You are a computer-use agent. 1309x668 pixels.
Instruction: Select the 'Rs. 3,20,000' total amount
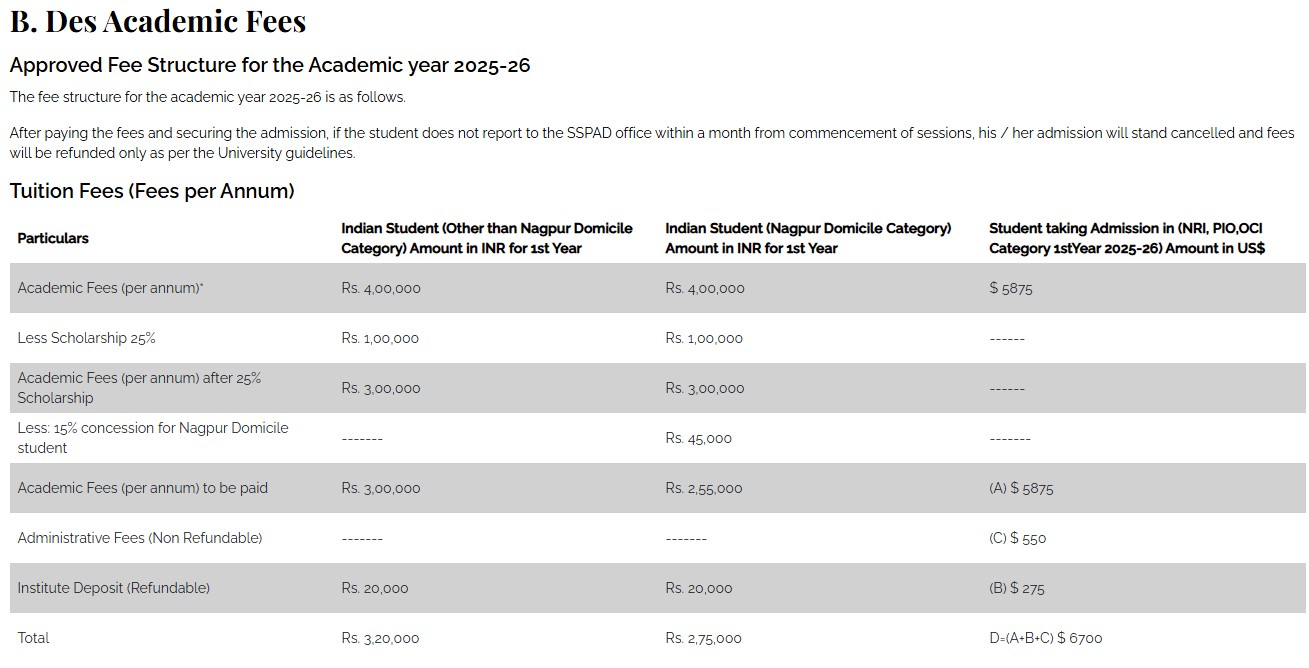[380, 638]
